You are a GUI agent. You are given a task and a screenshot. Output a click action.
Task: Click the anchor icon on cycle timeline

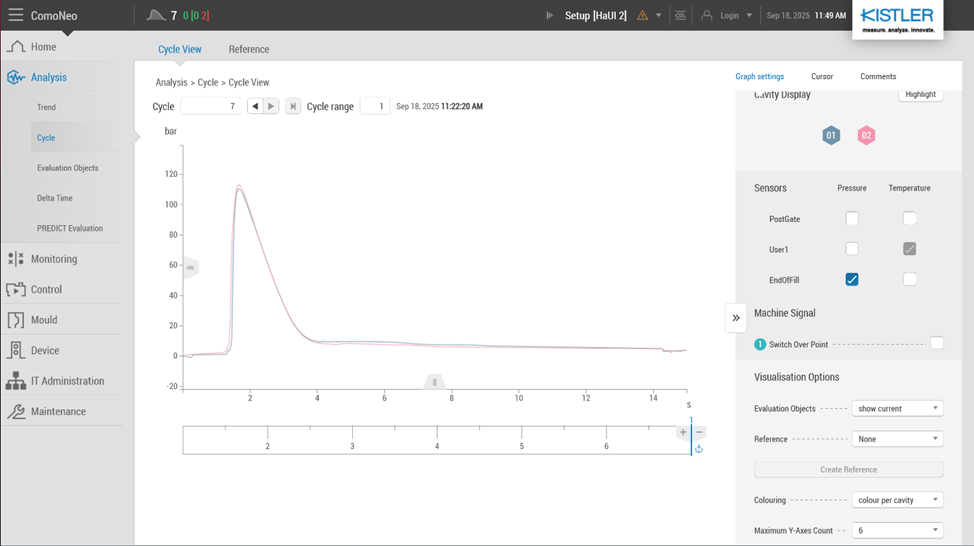(x=698, y=449)
